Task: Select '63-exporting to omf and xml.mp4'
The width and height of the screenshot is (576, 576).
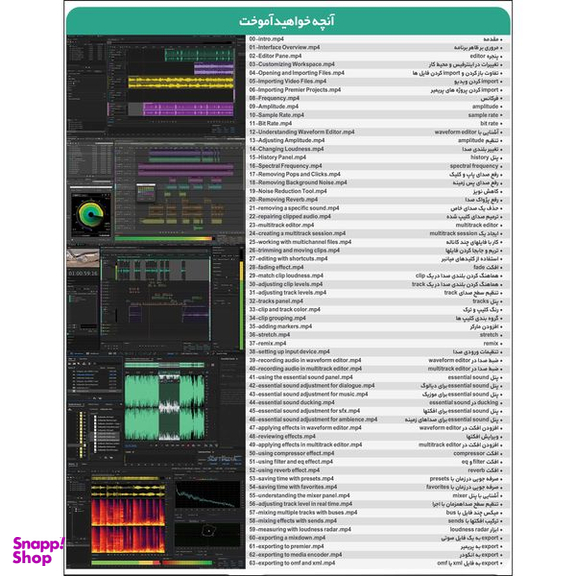Action: pyautogui.click(x=292, y=563)
